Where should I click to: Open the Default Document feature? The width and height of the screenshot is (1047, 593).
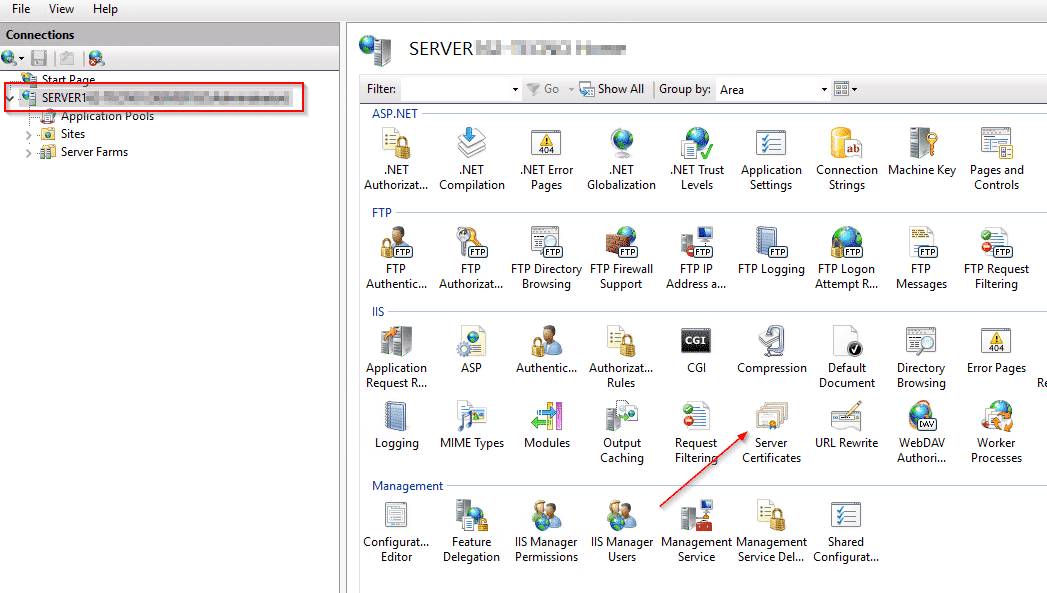(x=847, y=357)
